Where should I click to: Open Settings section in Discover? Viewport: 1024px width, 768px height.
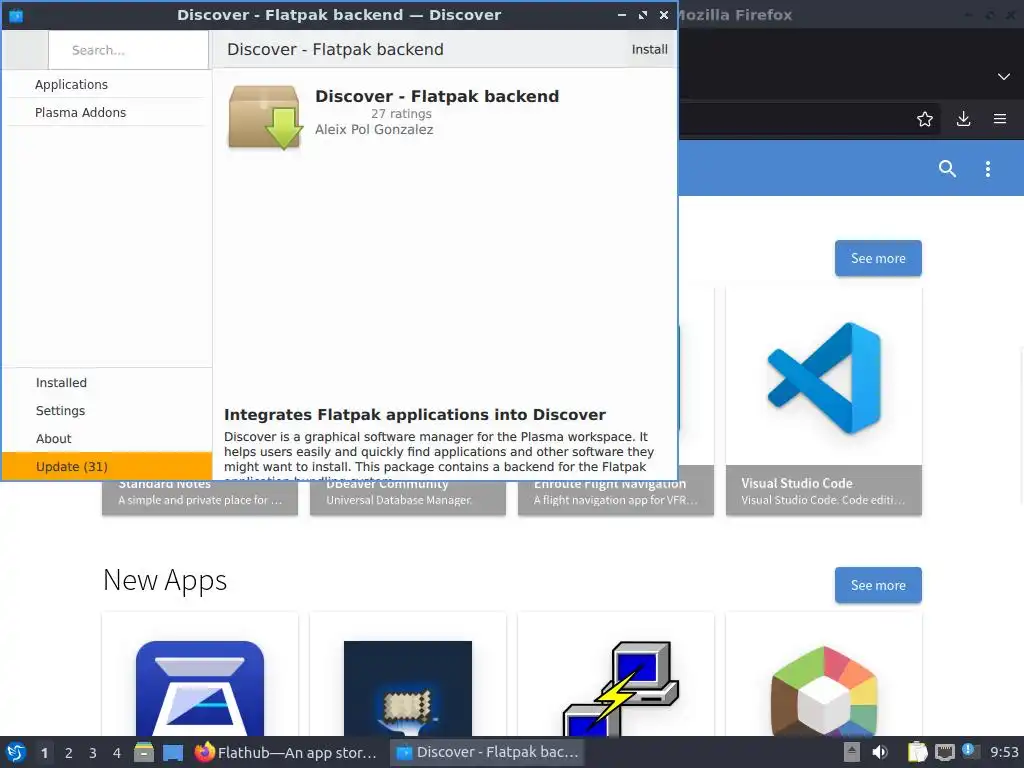[107, 411]
